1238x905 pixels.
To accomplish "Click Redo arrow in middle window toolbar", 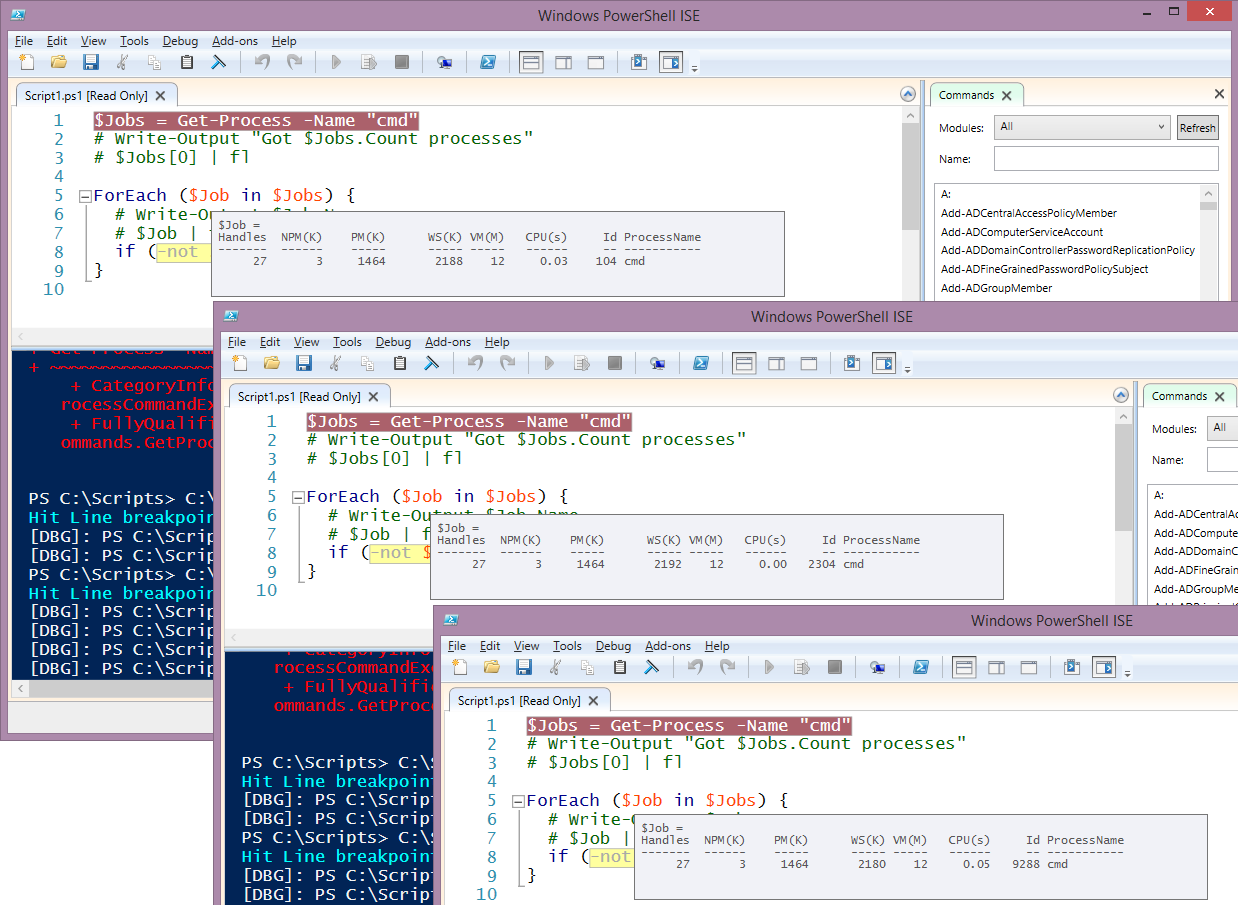I will [x=508, y=363].
